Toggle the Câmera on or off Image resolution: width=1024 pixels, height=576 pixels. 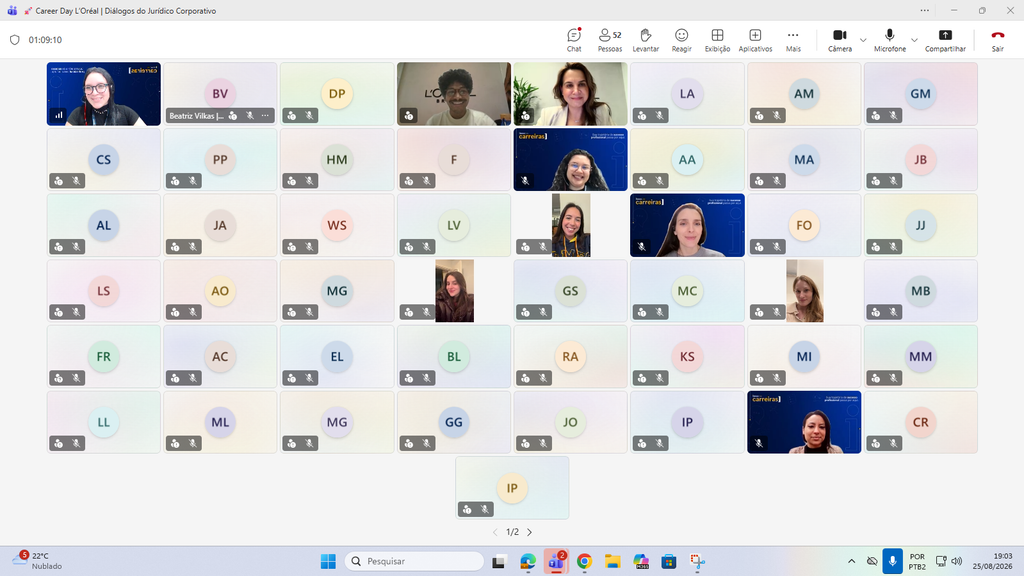pos(840,40)
